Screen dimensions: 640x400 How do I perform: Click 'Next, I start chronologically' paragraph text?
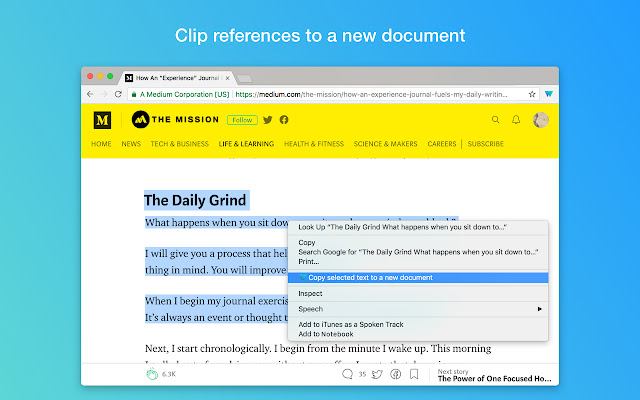point(318,349)
